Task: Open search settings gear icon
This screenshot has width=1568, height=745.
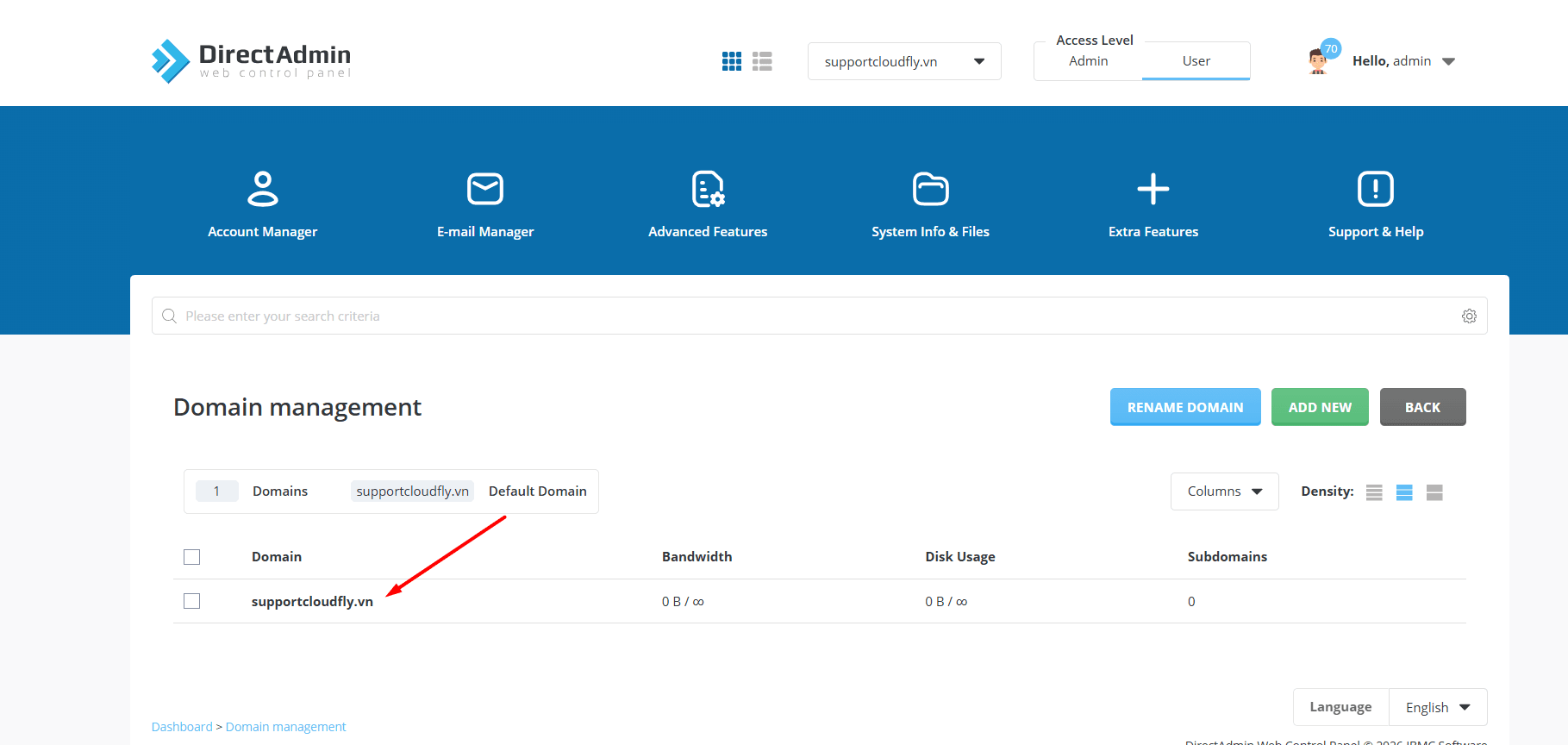Action: click(1469, 316)
